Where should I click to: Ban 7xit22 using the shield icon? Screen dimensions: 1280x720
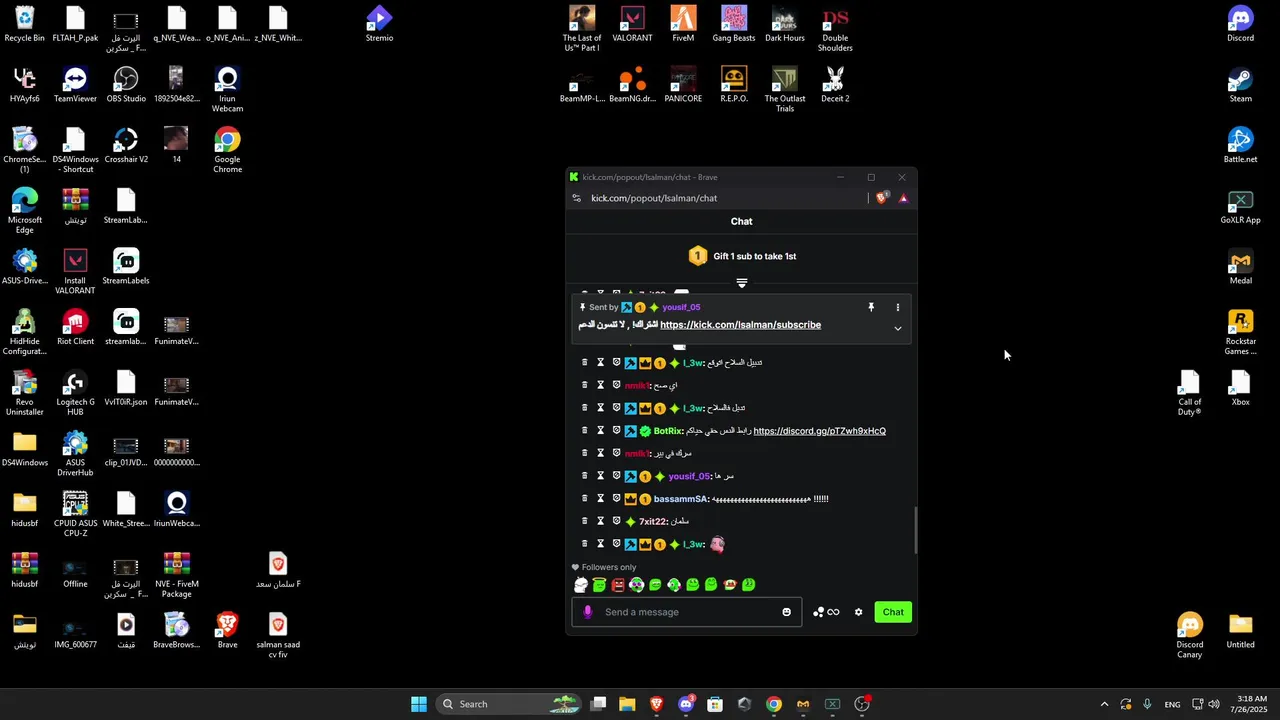pos(616,521)
